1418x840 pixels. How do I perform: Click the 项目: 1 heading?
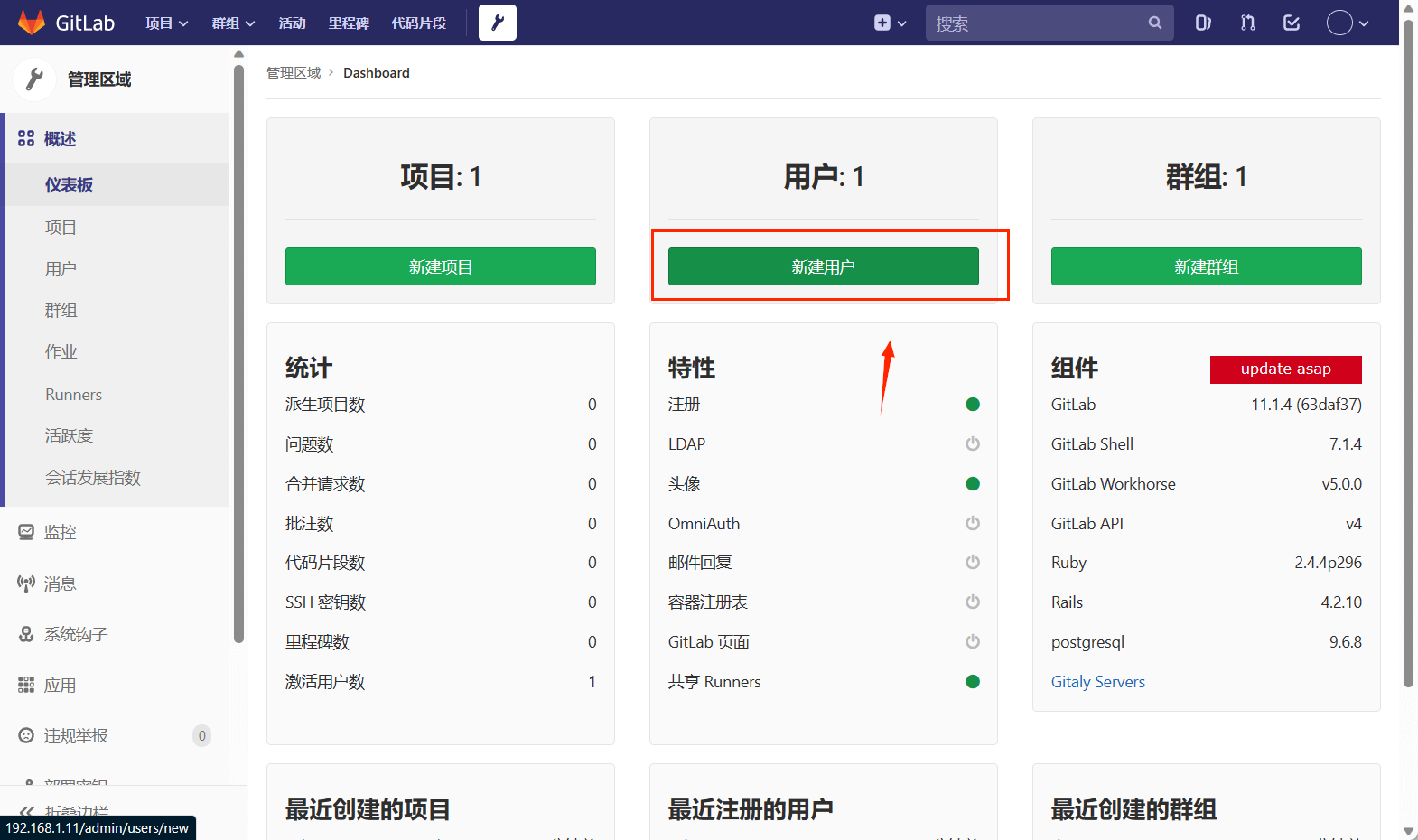441,176
